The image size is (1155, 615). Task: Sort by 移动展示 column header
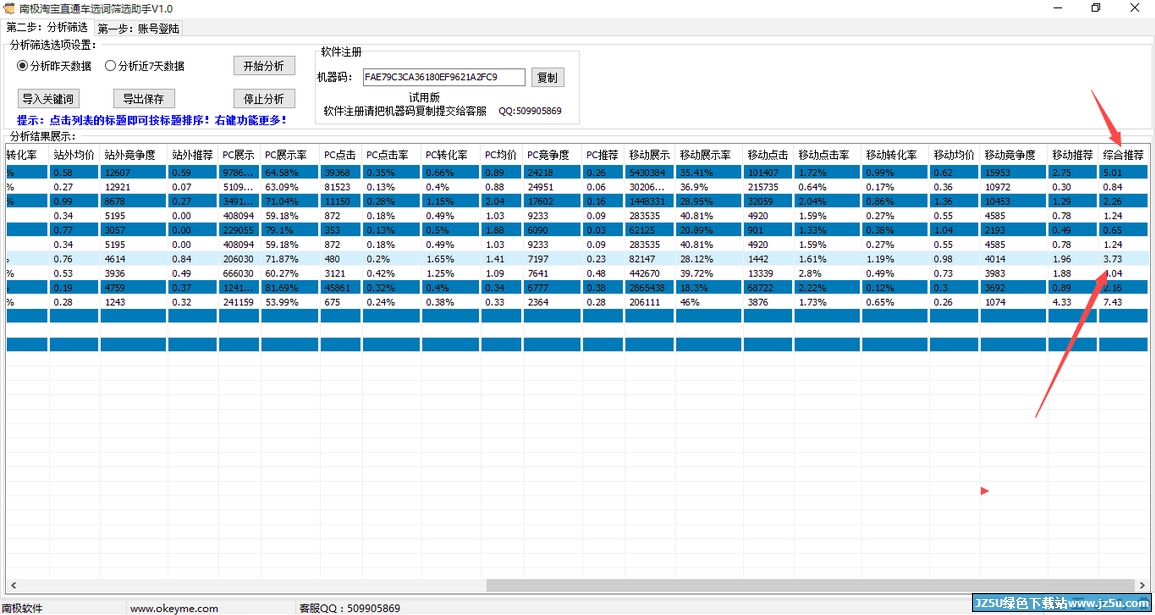coord(649,155)
